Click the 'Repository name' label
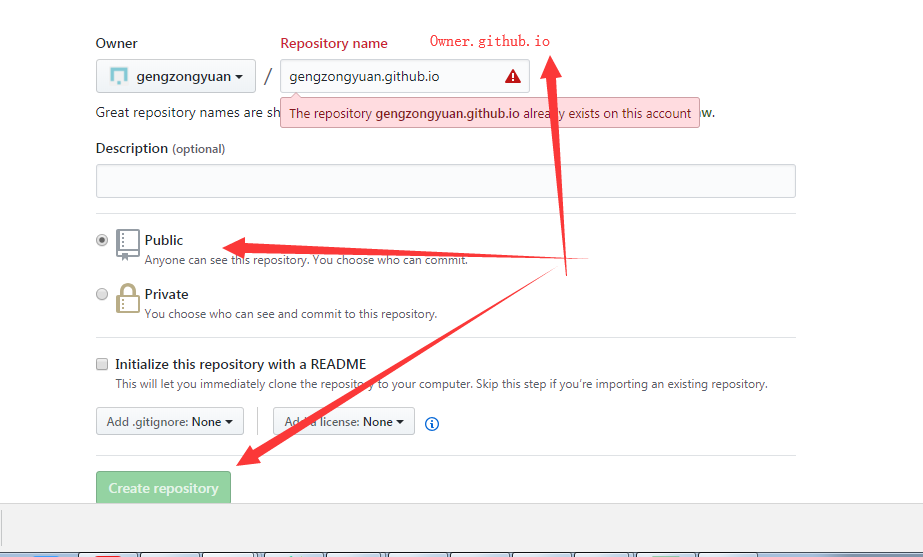The width and height of the screenshot is (923, 557). (x=334, y=43)
